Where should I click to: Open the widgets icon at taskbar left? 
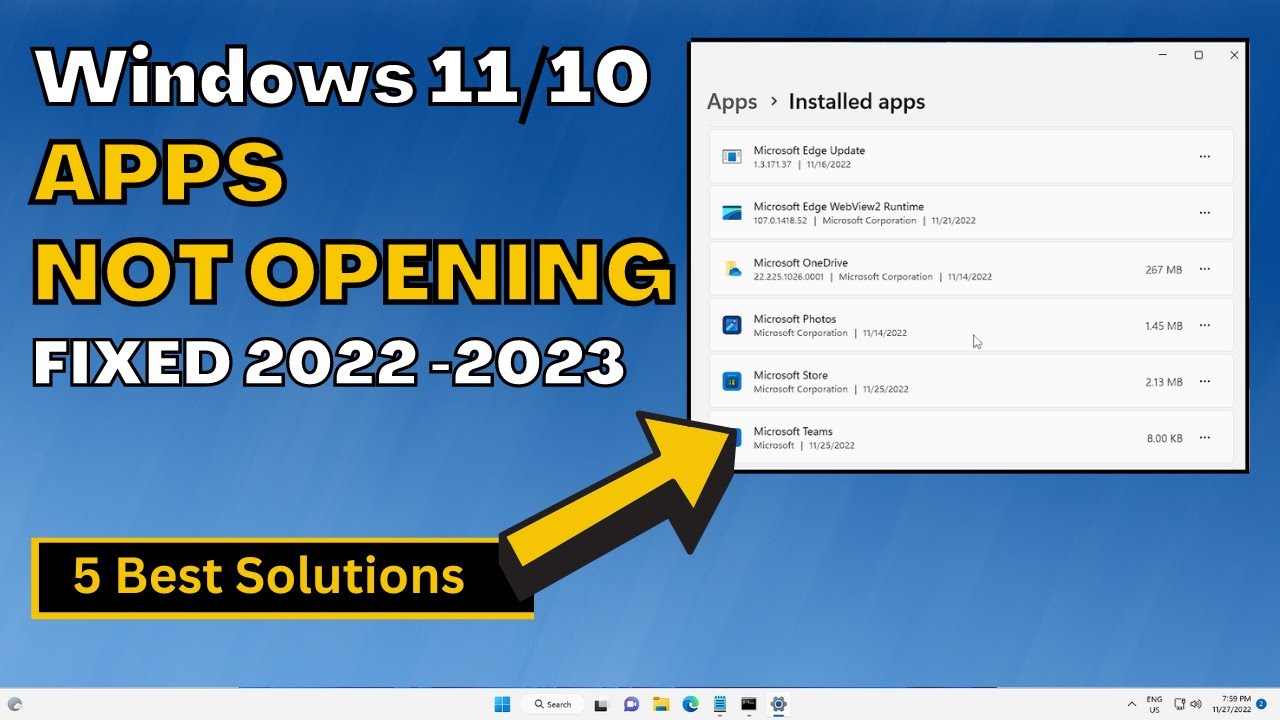15,704
